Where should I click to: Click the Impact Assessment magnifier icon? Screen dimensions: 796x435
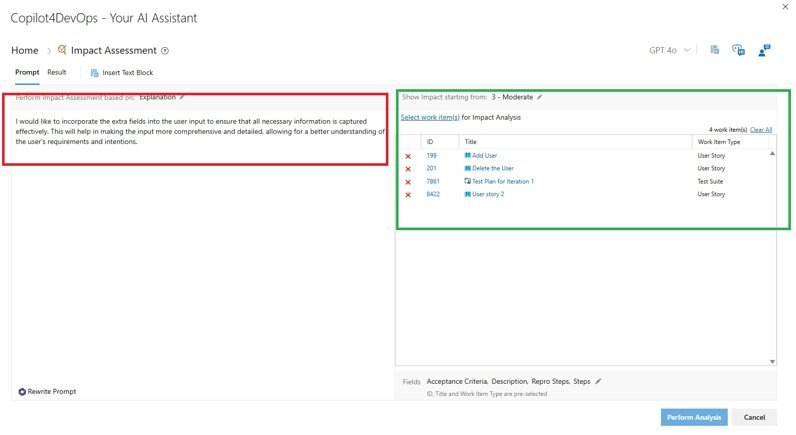tap(62, 50)
